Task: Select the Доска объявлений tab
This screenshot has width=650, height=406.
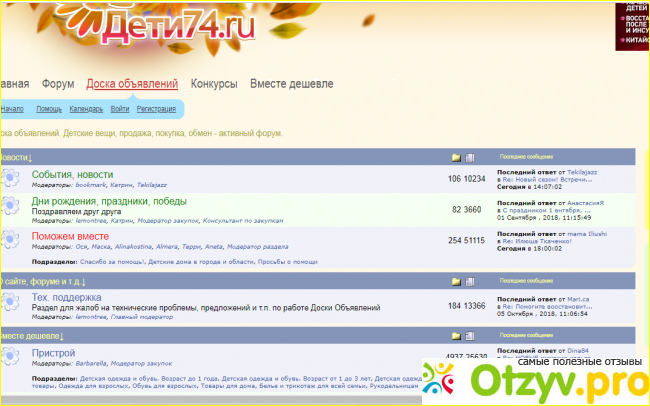Action: coord(132,84)
